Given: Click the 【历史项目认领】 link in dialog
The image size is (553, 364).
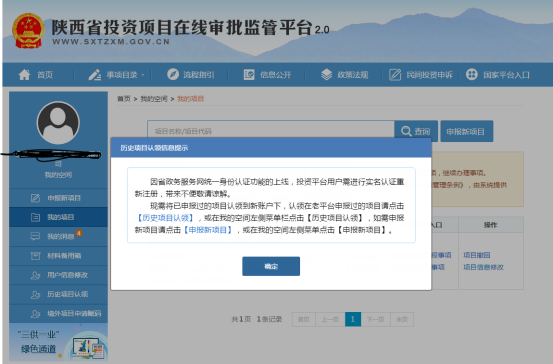Looking at the screenshot, I should point(165,218).
